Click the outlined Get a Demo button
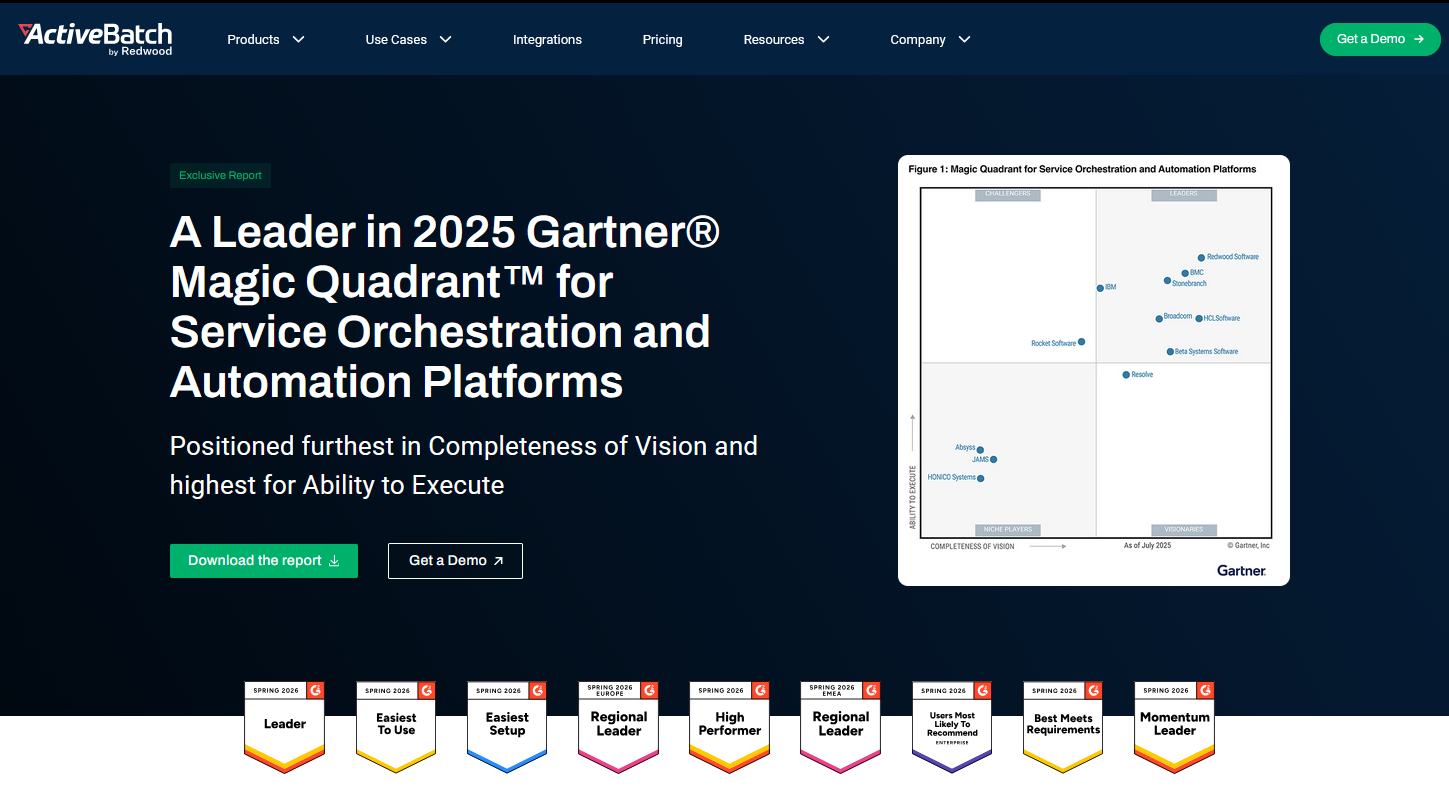The image size is (1449, 799). pos(455,561)
